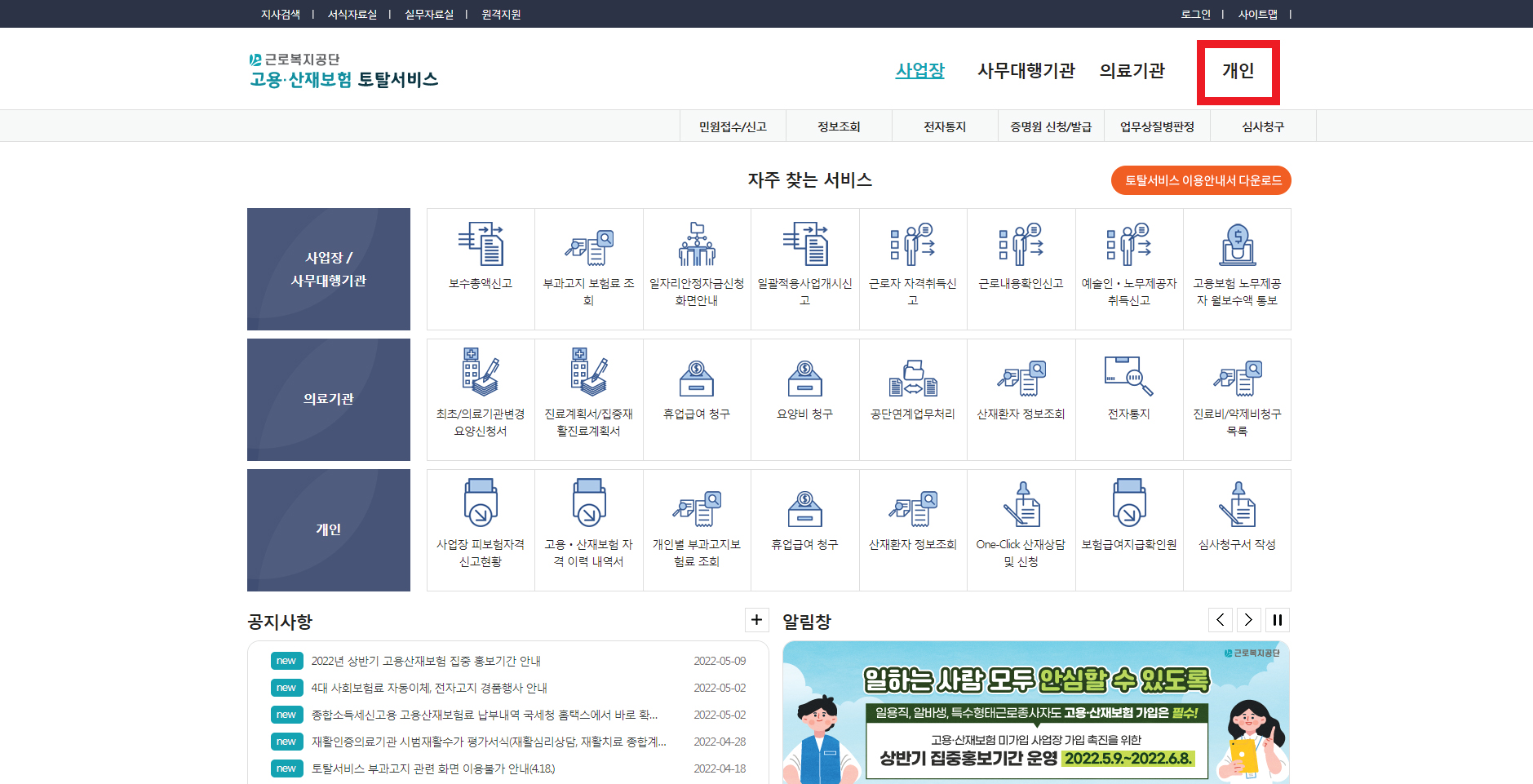Image resolution: width=1533 pixels, height=784 pixels.
Task: Open the 증명원 신청/발급 menu
Action: (1051, 126)
